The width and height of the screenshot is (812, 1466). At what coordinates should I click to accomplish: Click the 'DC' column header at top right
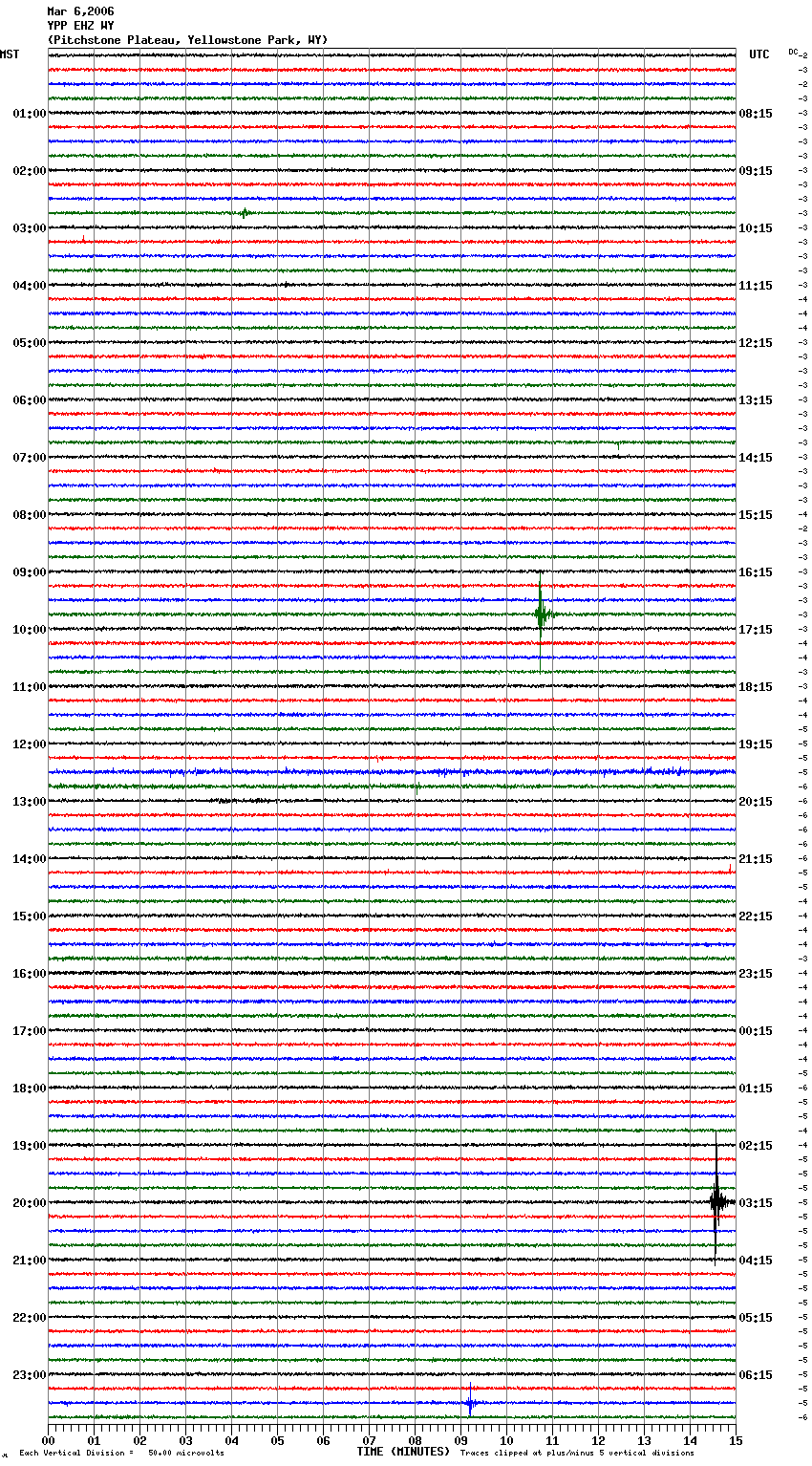pos(793,52)
